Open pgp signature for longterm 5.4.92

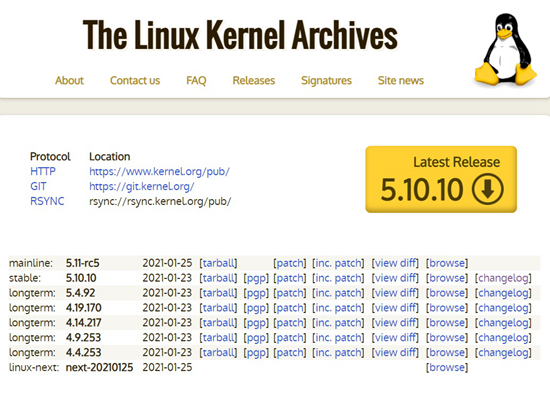[256, 293]
